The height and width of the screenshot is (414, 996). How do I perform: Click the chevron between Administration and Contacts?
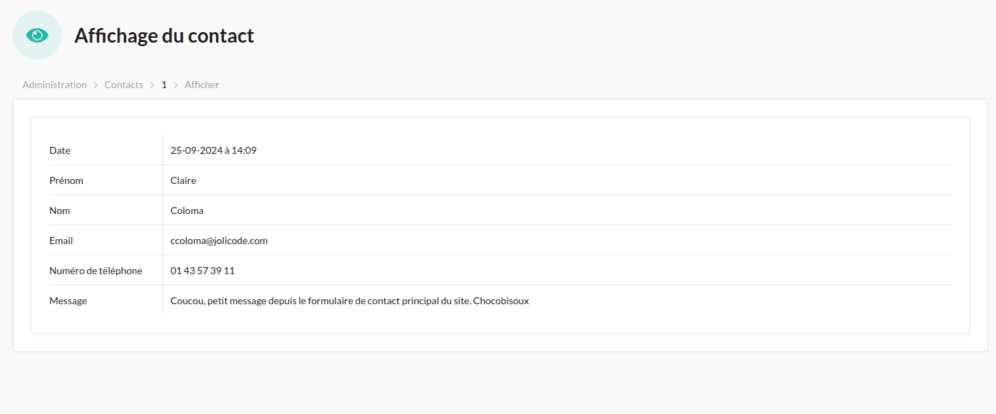tap(96, 85)
